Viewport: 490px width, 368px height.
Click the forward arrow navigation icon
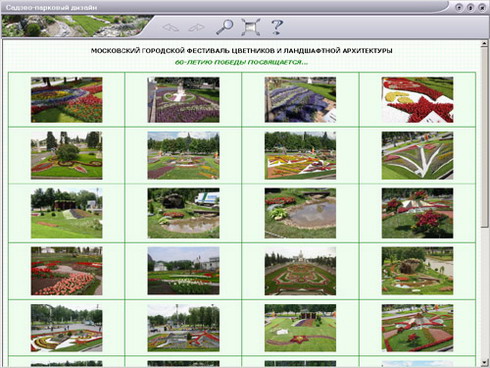[196, 27]
